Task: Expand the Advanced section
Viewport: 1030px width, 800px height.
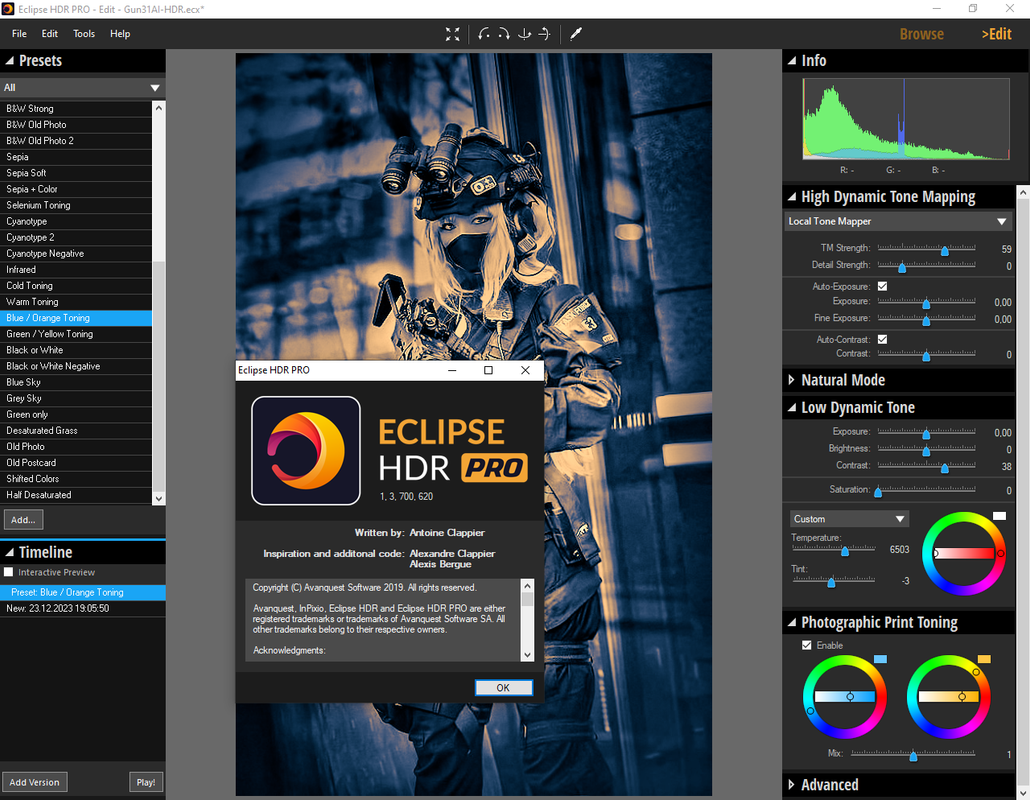Action: coord(792,785)
